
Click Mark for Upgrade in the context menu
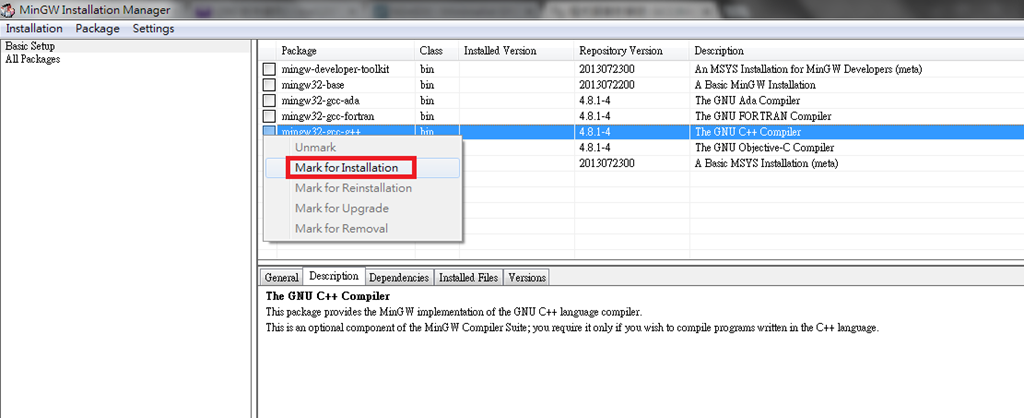coord(362,208)
